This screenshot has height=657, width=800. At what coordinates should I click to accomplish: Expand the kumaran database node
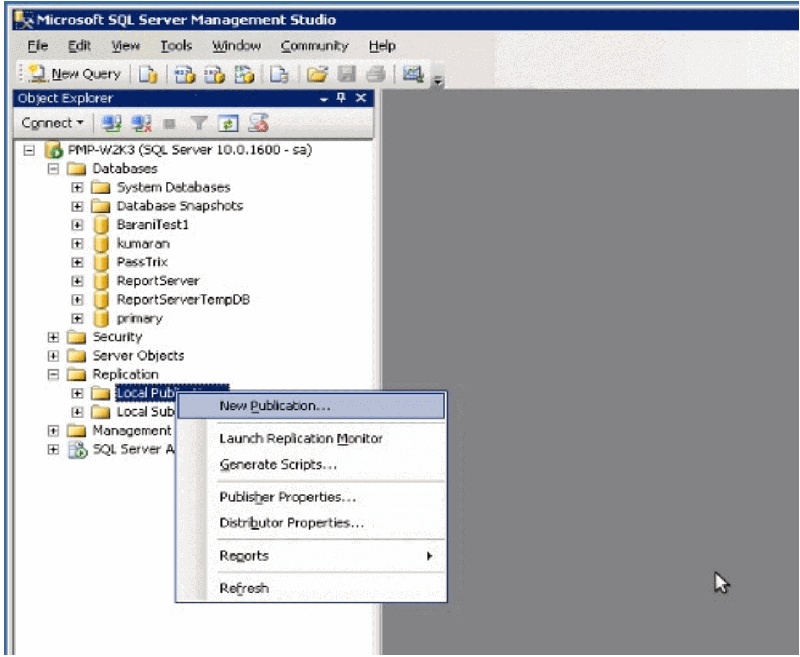click(77, 244)
